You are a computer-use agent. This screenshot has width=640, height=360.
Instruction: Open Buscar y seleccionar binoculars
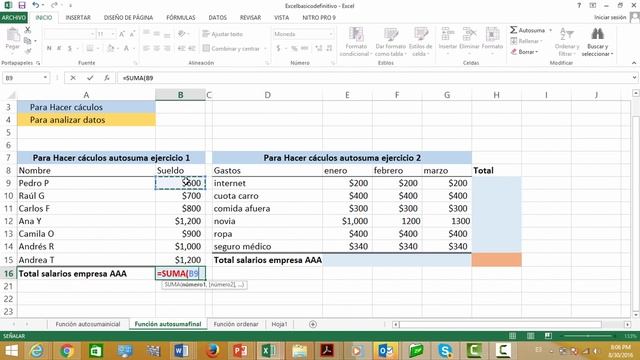pos(597,42)
